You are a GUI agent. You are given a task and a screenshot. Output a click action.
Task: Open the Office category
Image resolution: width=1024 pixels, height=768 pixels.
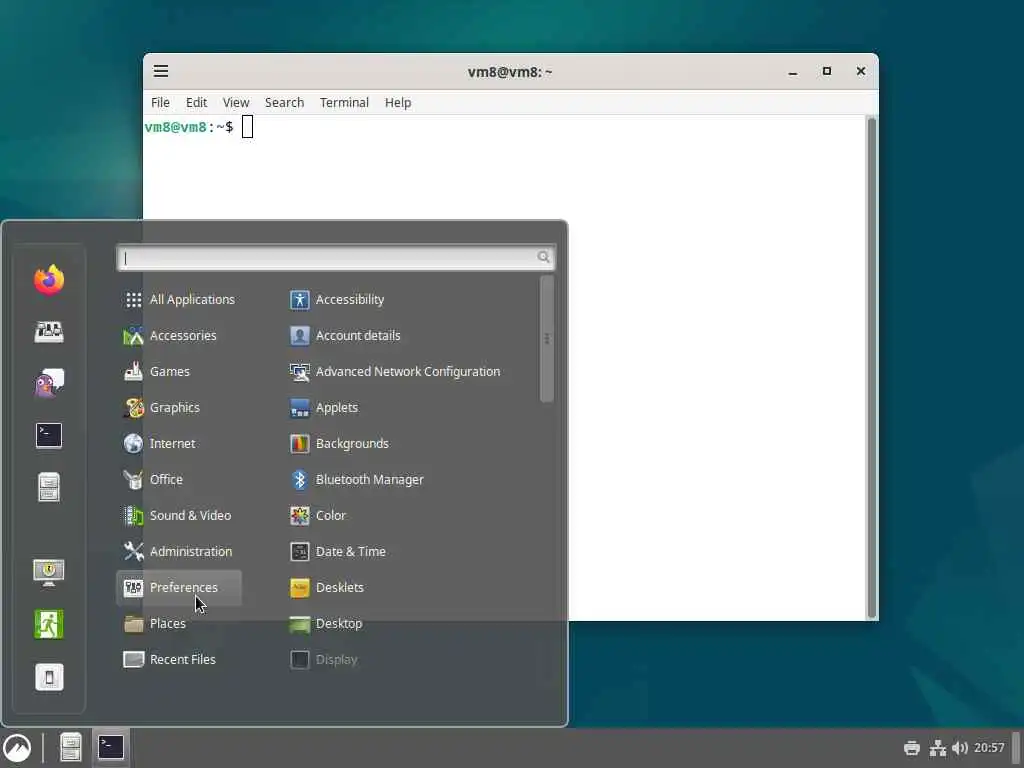click(x=180, y=479)
